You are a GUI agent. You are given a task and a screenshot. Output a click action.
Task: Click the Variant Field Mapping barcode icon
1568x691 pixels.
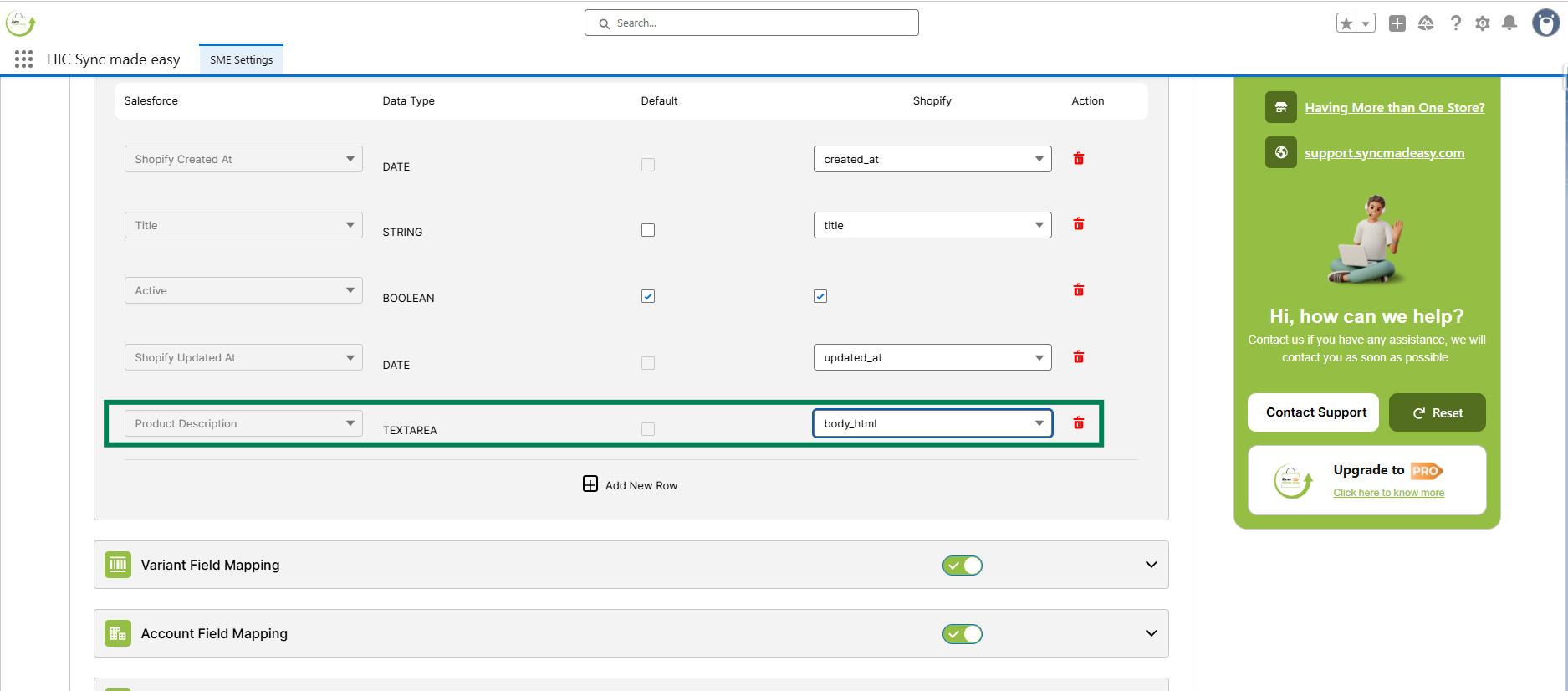click(x=118, y=565)
